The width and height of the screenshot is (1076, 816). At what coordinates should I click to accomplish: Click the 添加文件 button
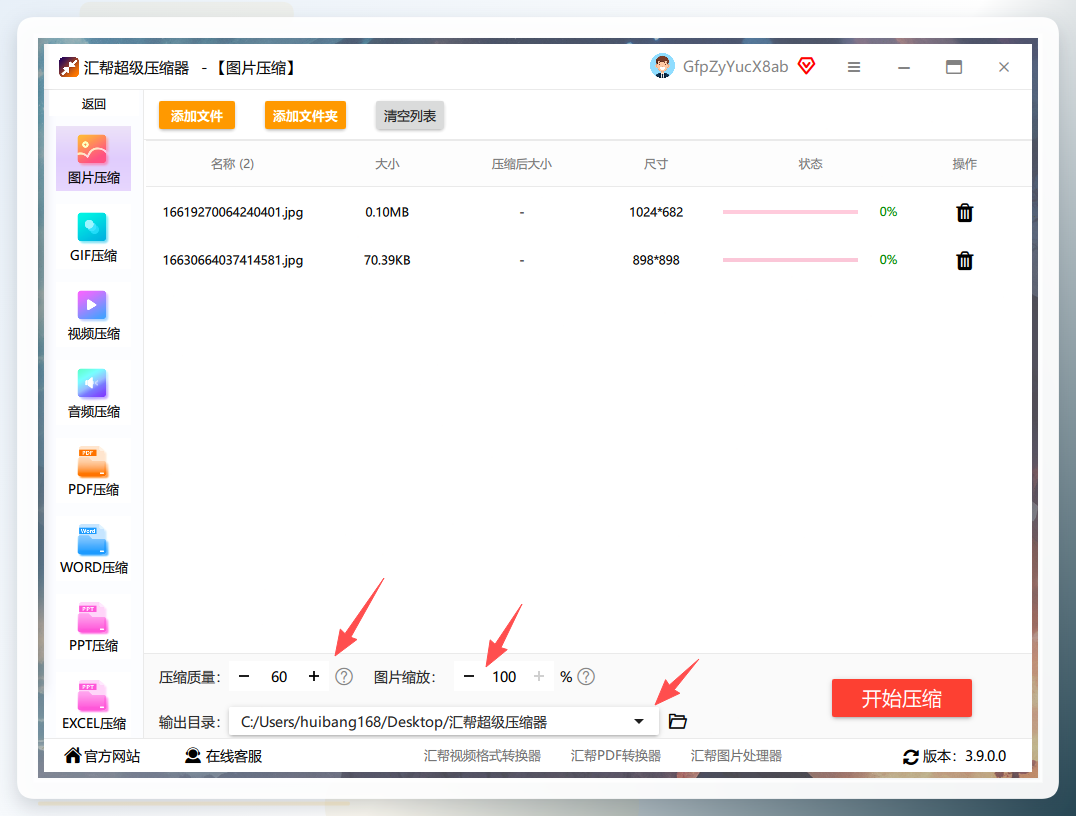point(197,115)
